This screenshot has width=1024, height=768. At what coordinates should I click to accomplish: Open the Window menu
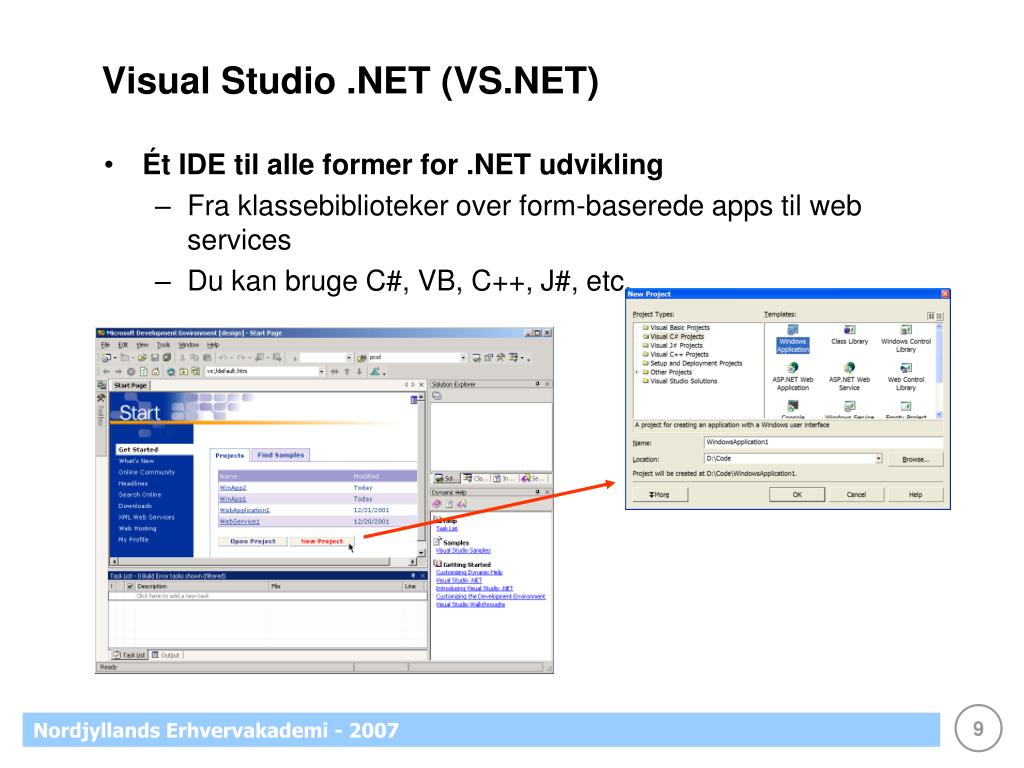189,345
